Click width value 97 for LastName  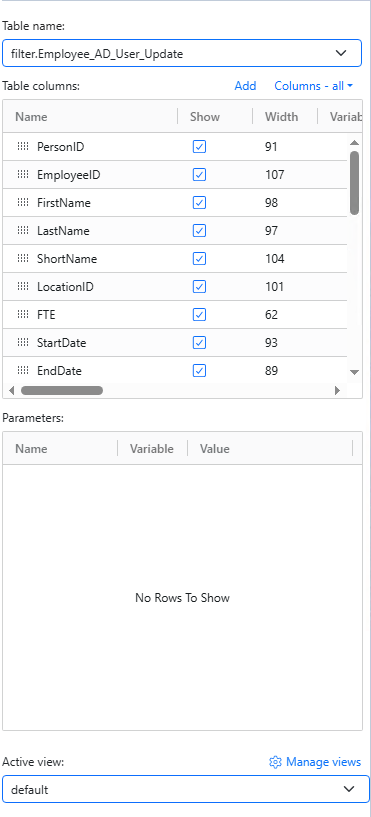point(271,231)
